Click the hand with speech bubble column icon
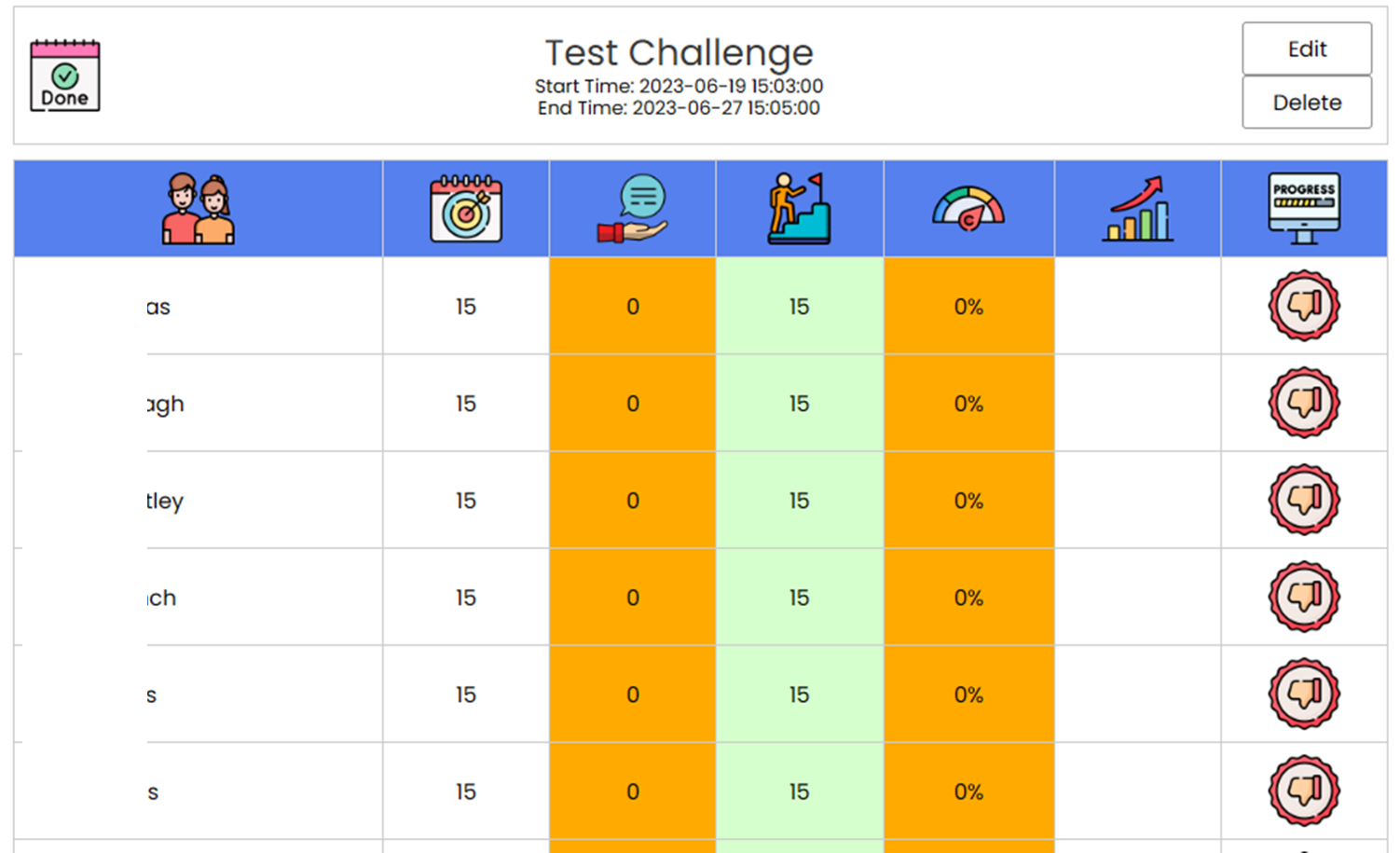 pyautogui.click(x=632, y=207)
